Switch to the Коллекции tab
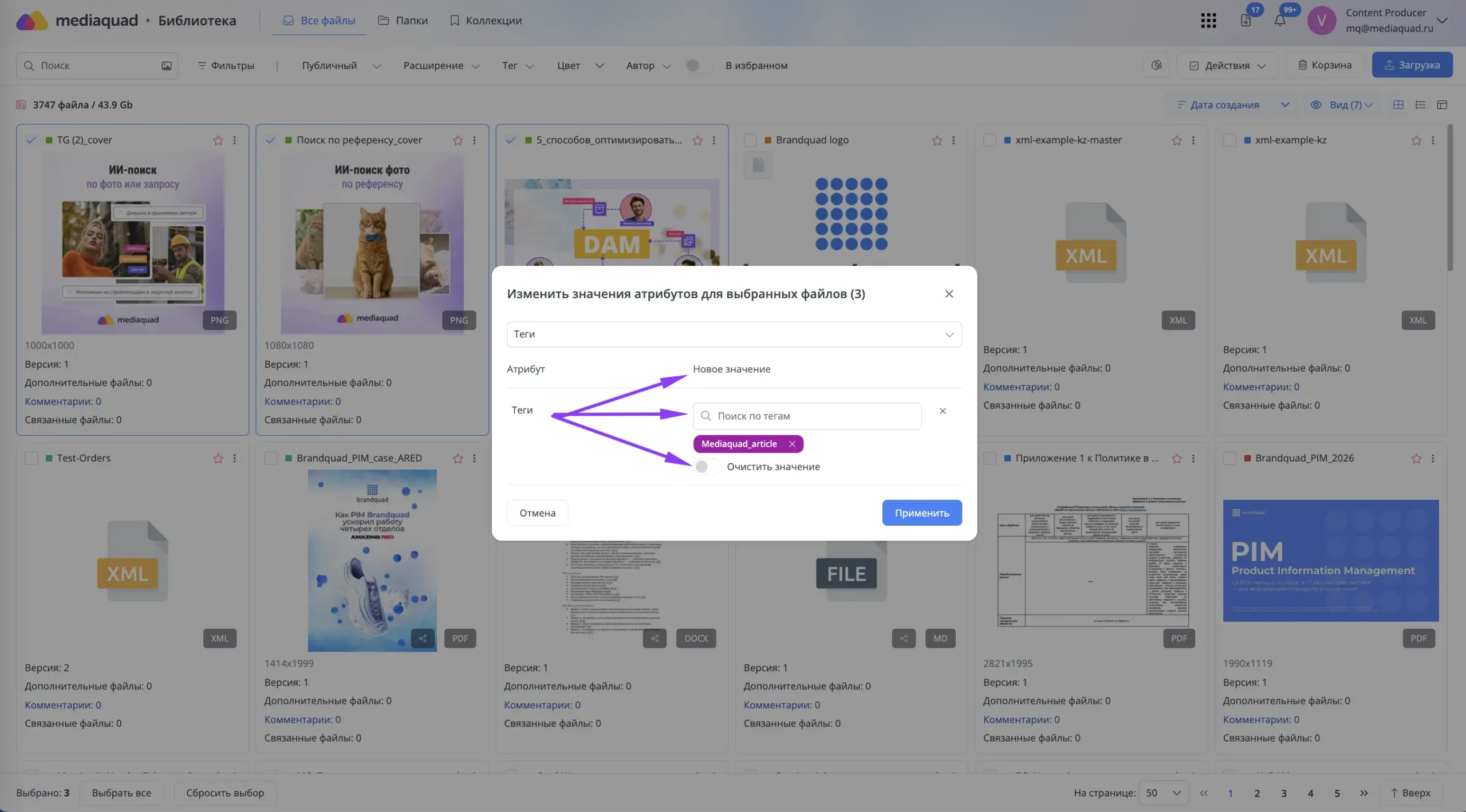Viewport: 1466px width, 812px height. [486, 21]
